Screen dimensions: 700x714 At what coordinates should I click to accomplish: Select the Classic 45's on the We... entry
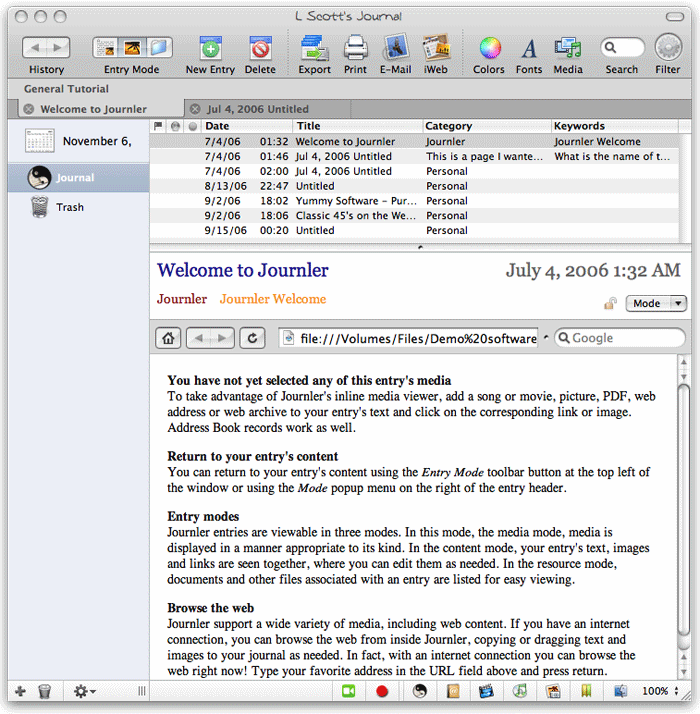[414, 216]
